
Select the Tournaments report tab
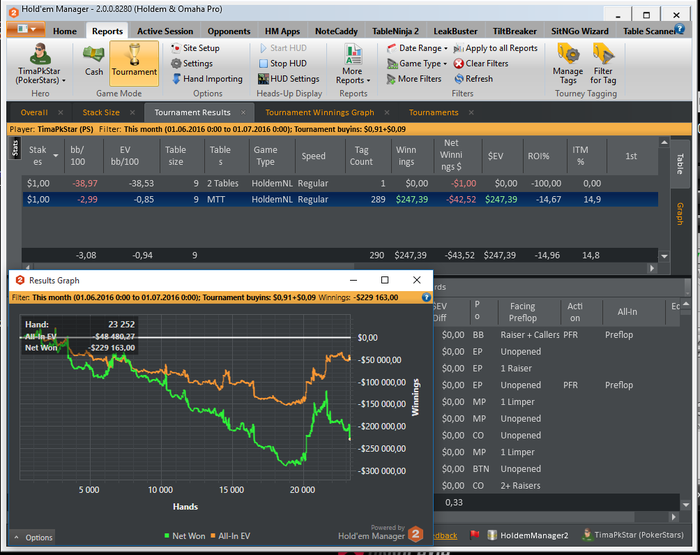pos(433,113)
